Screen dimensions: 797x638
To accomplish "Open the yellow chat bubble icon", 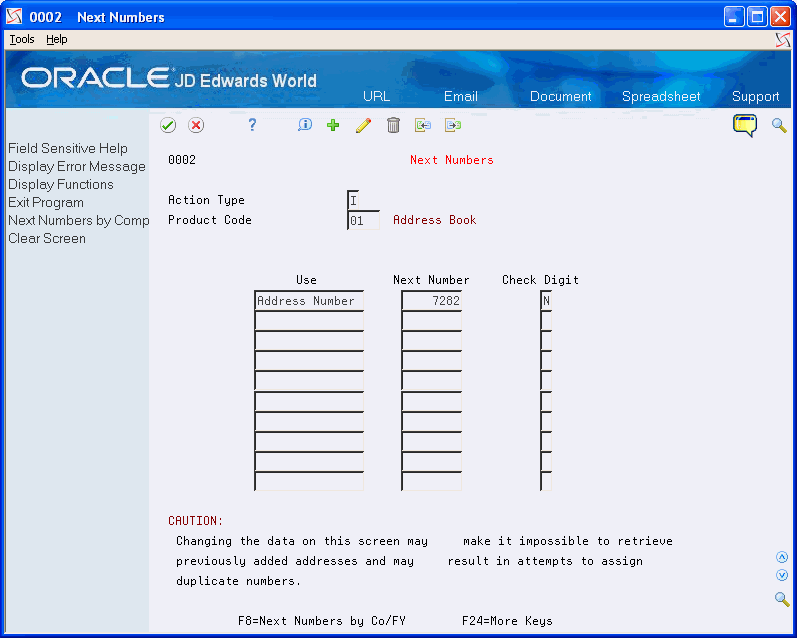I will 745,126.
